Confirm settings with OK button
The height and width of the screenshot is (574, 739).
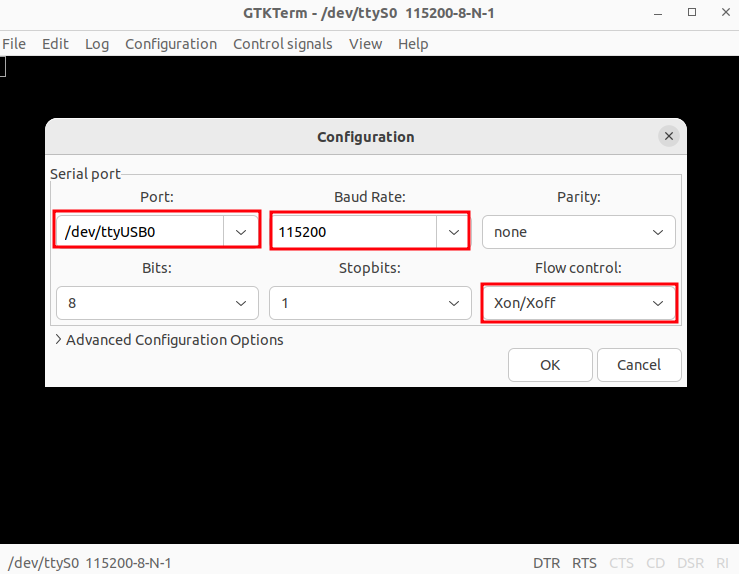550,365
